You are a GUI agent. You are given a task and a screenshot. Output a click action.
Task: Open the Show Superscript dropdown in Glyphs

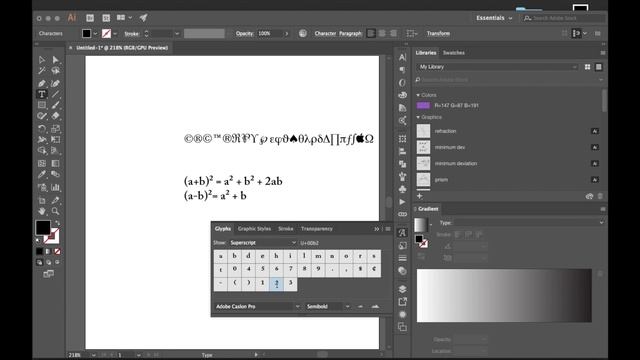point(262,243)
